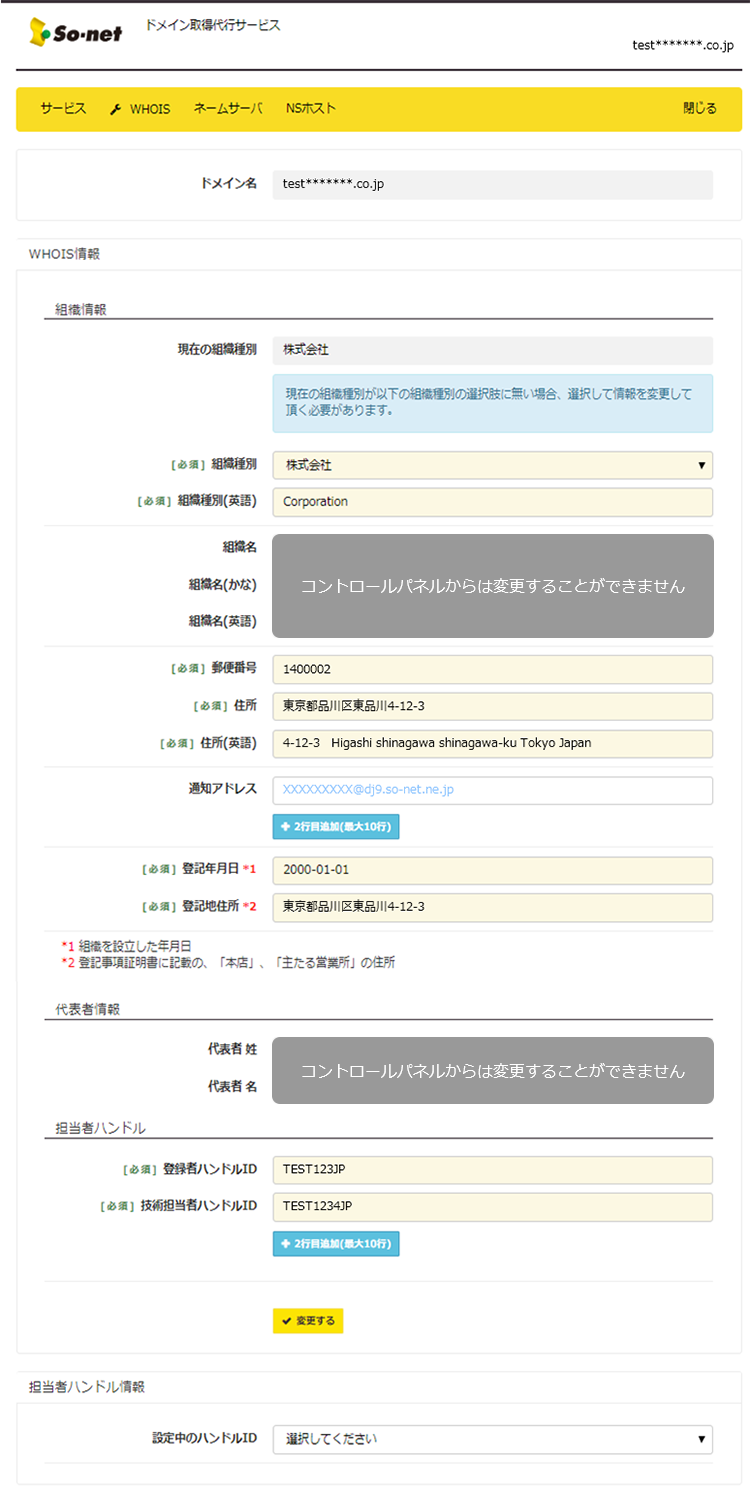This screenshot has height=1494, width=750.
Task: Focus the 郵便番号 input field
Action: coord(492,669)
